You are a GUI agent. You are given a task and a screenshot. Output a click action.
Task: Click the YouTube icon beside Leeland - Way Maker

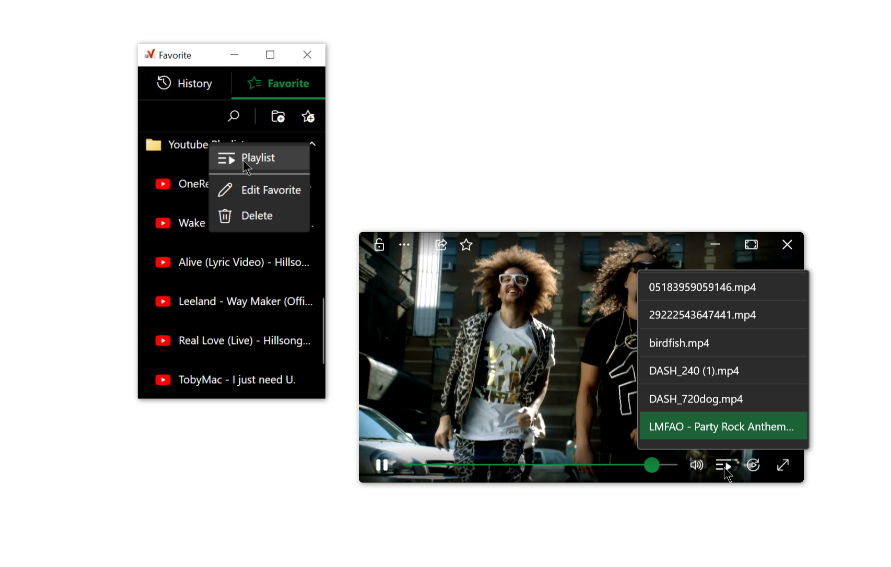pyautogui.click(x=163, y=301)
